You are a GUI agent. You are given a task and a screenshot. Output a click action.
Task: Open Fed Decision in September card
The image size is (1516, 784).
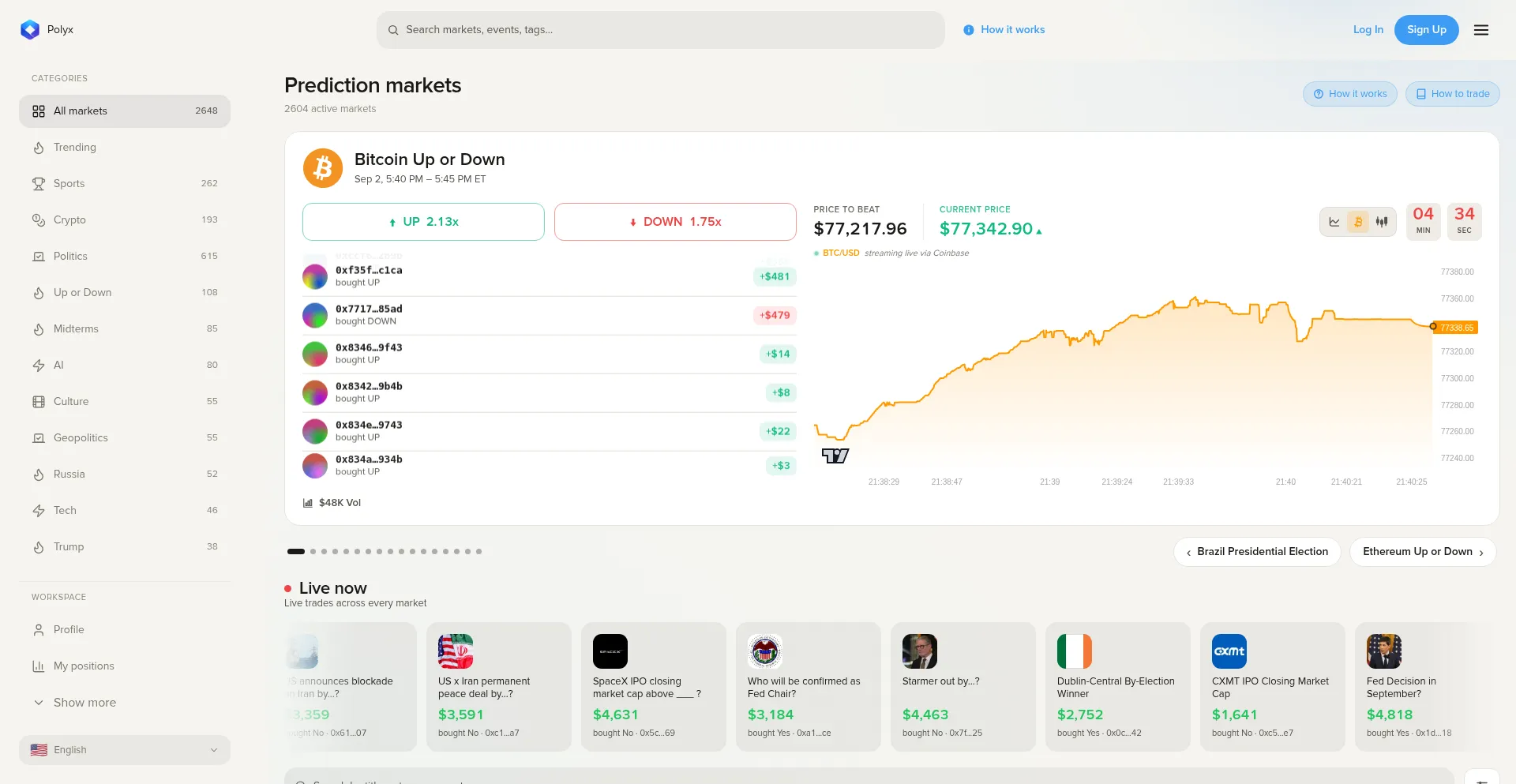click(1428, 687)
